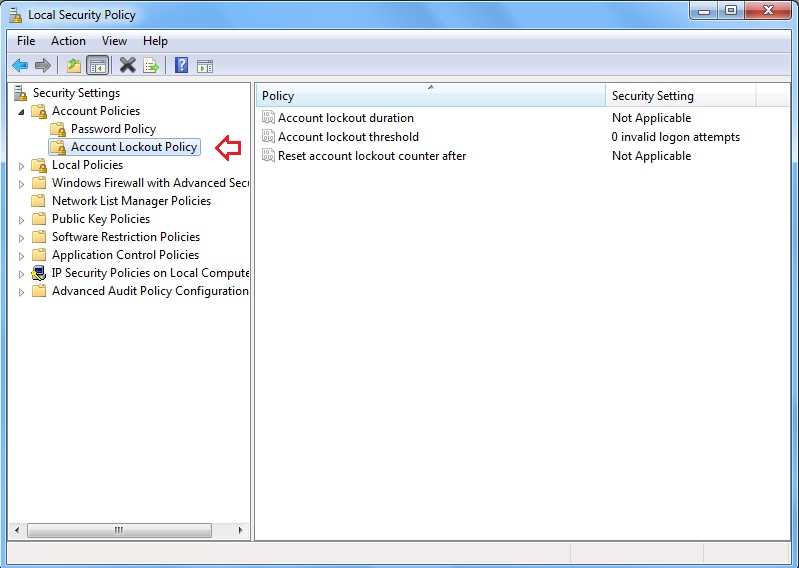Select Password Policy in the tree
The image size is (799, 568).
[x=113, y=129]
